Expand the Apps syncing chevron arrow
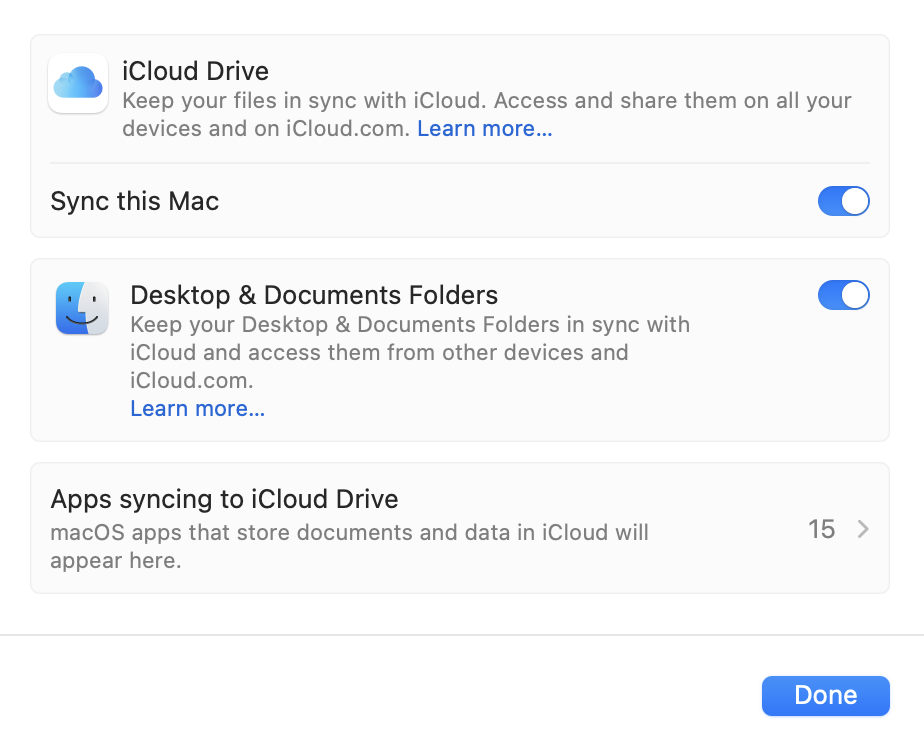 863,529
